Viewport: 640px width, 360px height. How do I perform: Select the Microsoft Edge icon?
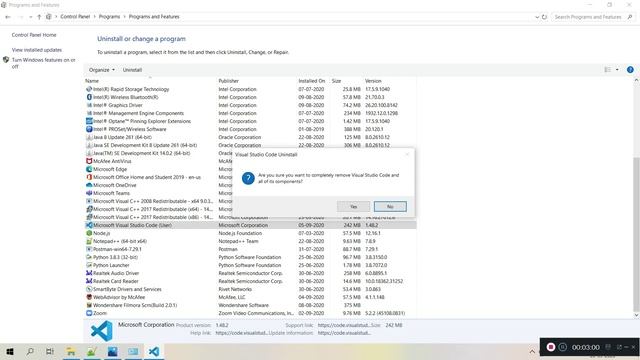click(89, 169)
